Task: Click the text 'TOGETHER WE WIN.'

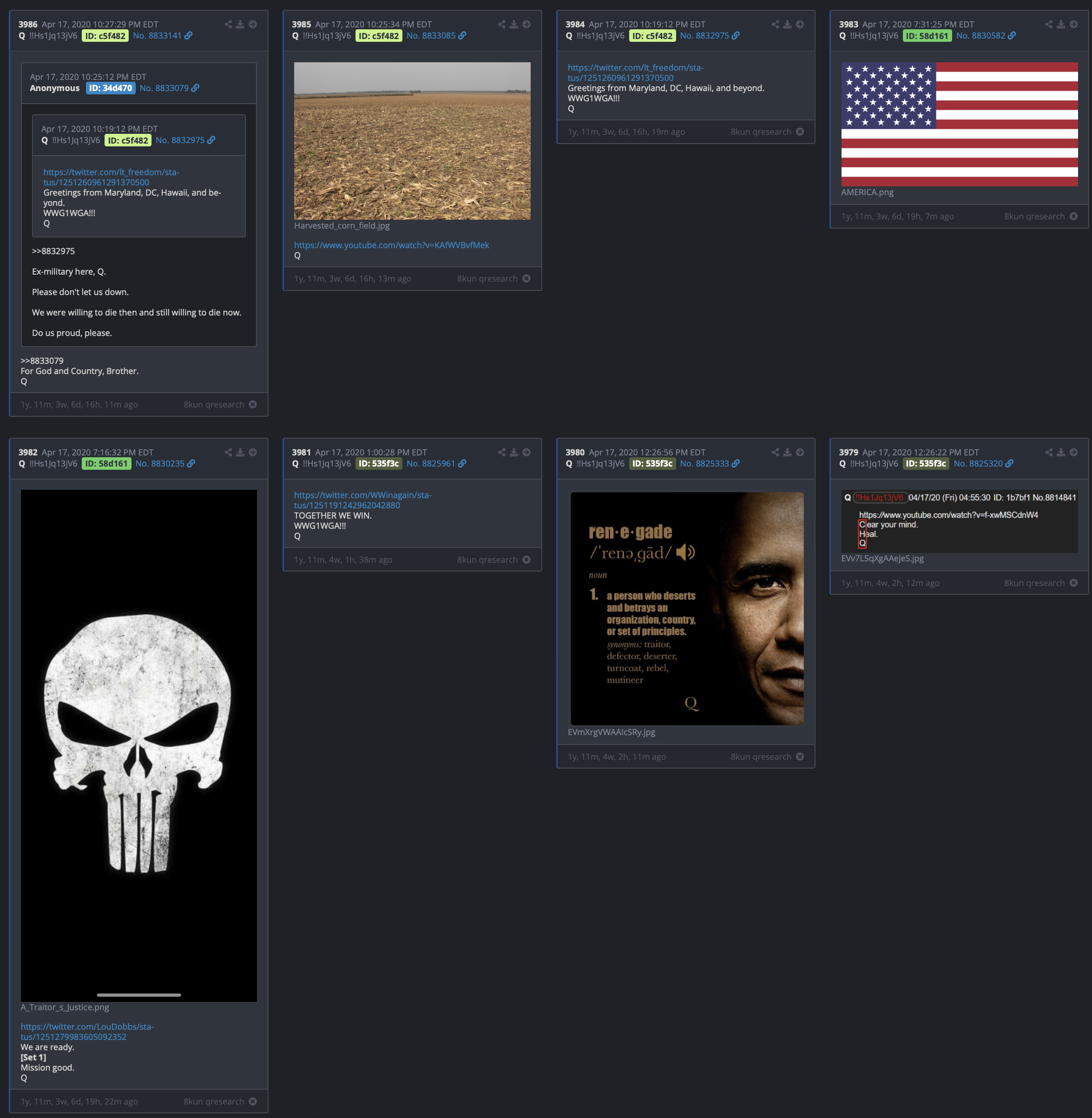Action: pyautogui.click(x=333, y=515)
